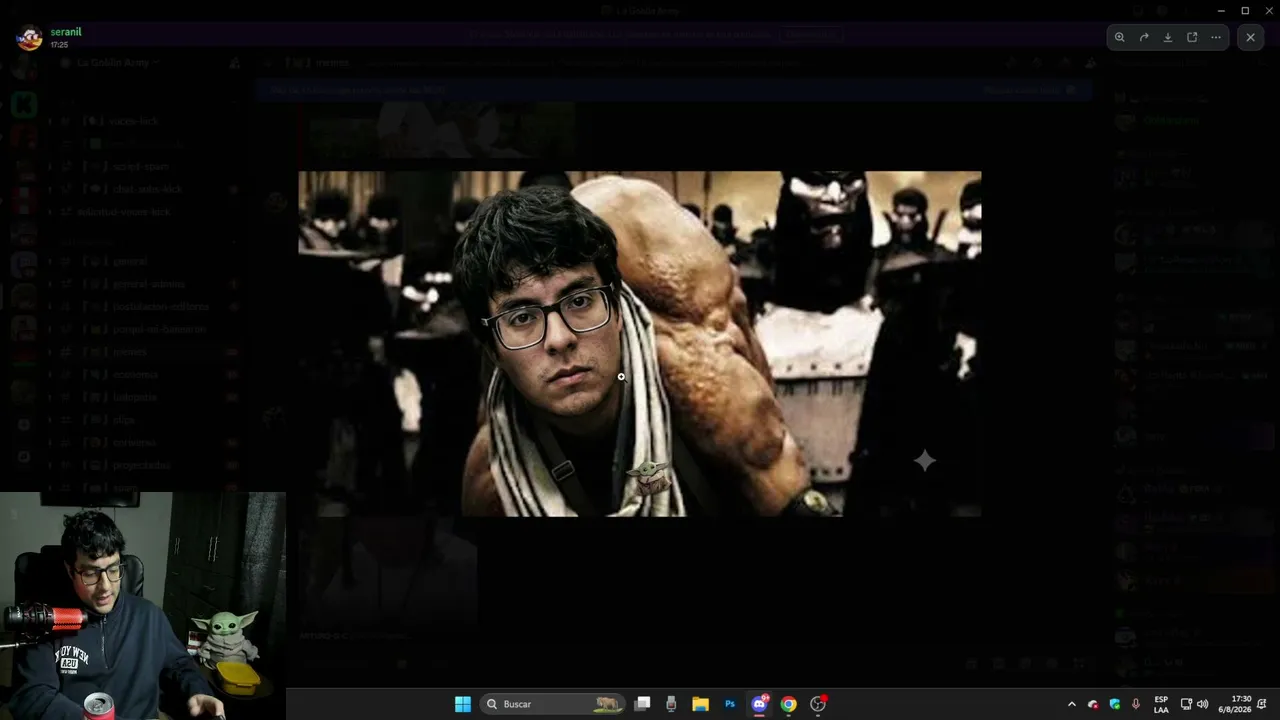Open network settings from the tray
Screen dimensions: 1280x720
pos(1186,704)
